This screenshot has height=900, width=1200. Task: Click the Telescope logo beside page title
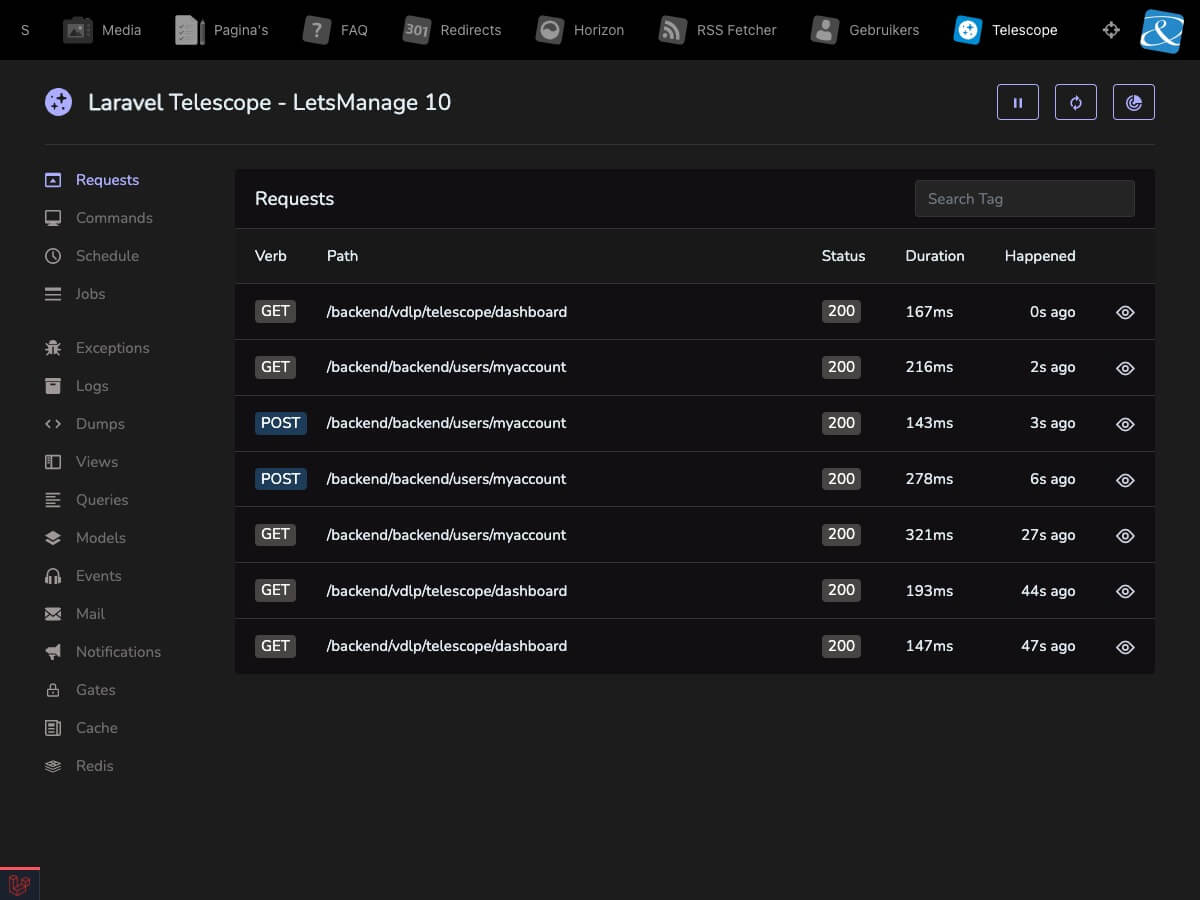point(59,102)
